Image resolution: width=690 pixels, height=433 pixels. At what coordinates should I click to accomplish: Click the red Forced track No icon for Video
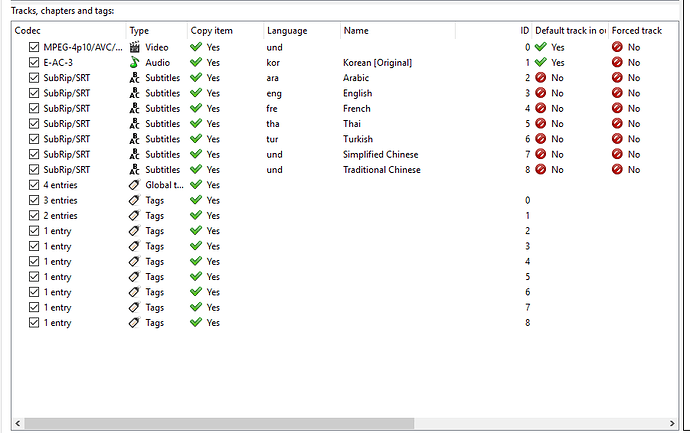pos(617,47)
